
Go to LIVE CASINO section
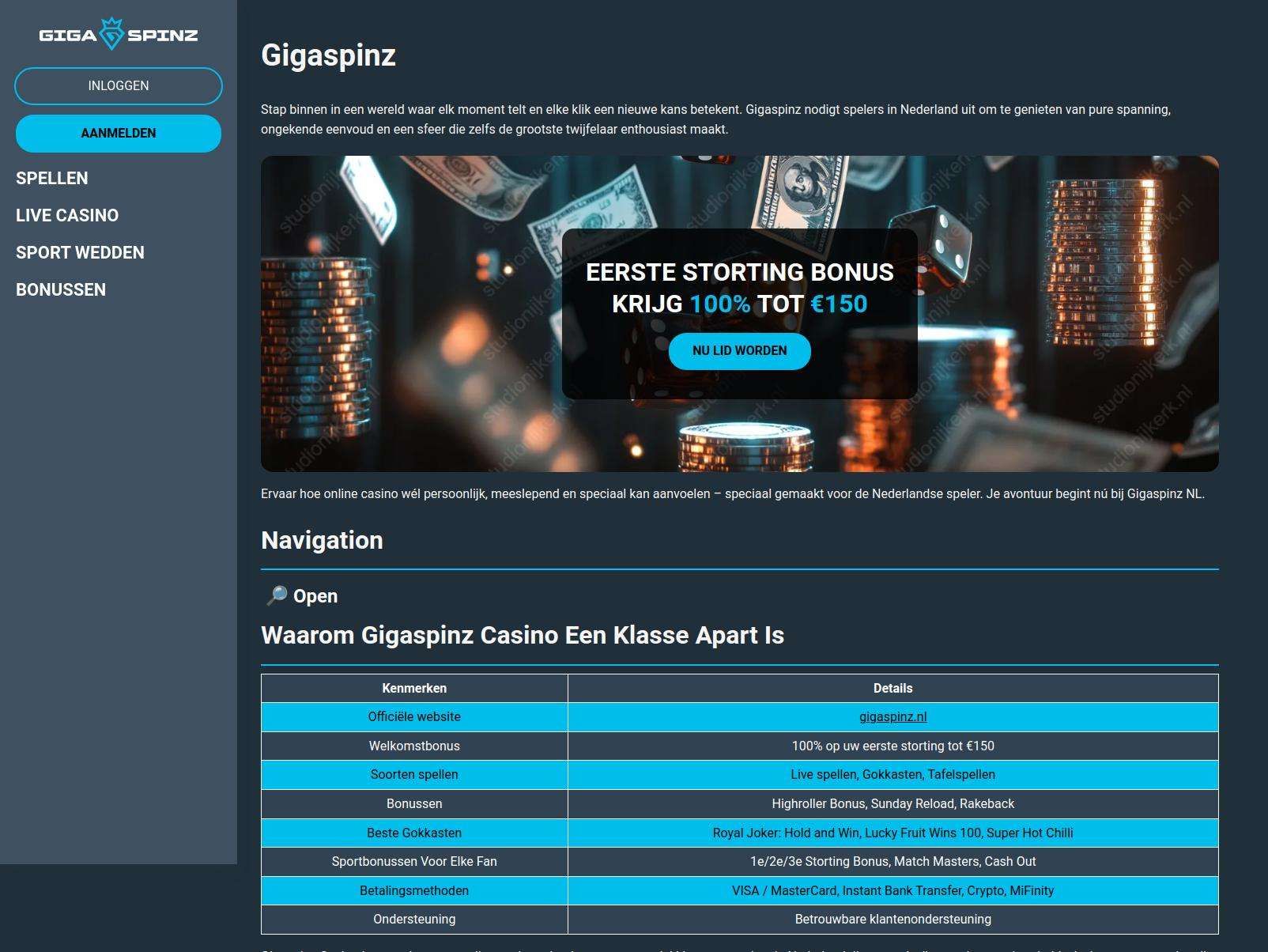[x=67, y=215]
